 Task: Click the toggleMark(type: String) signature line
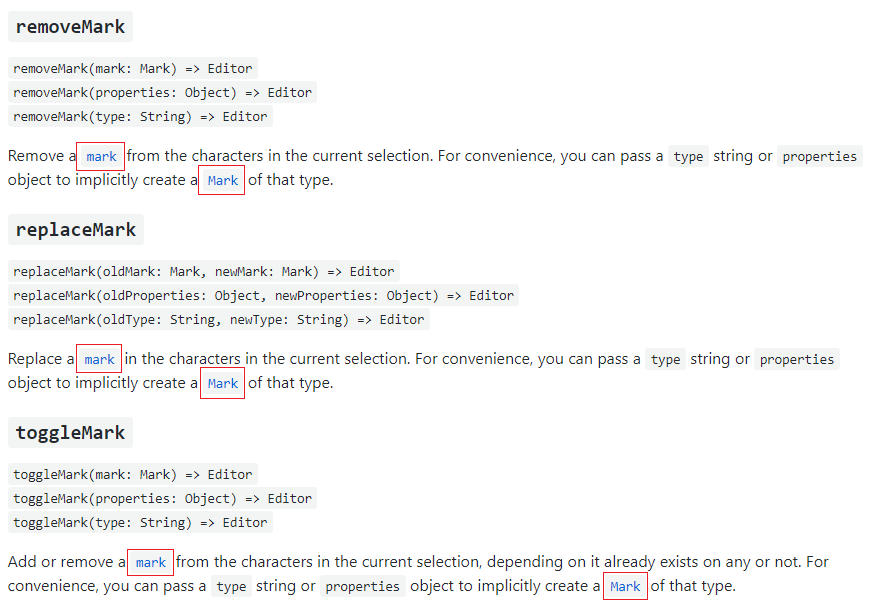coord(141,523)
